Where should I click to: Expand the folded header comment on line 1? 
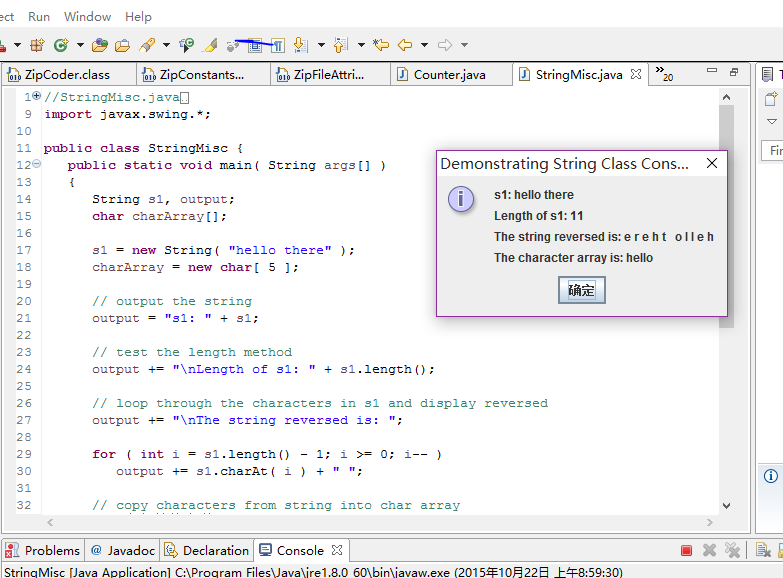(36, 95)
